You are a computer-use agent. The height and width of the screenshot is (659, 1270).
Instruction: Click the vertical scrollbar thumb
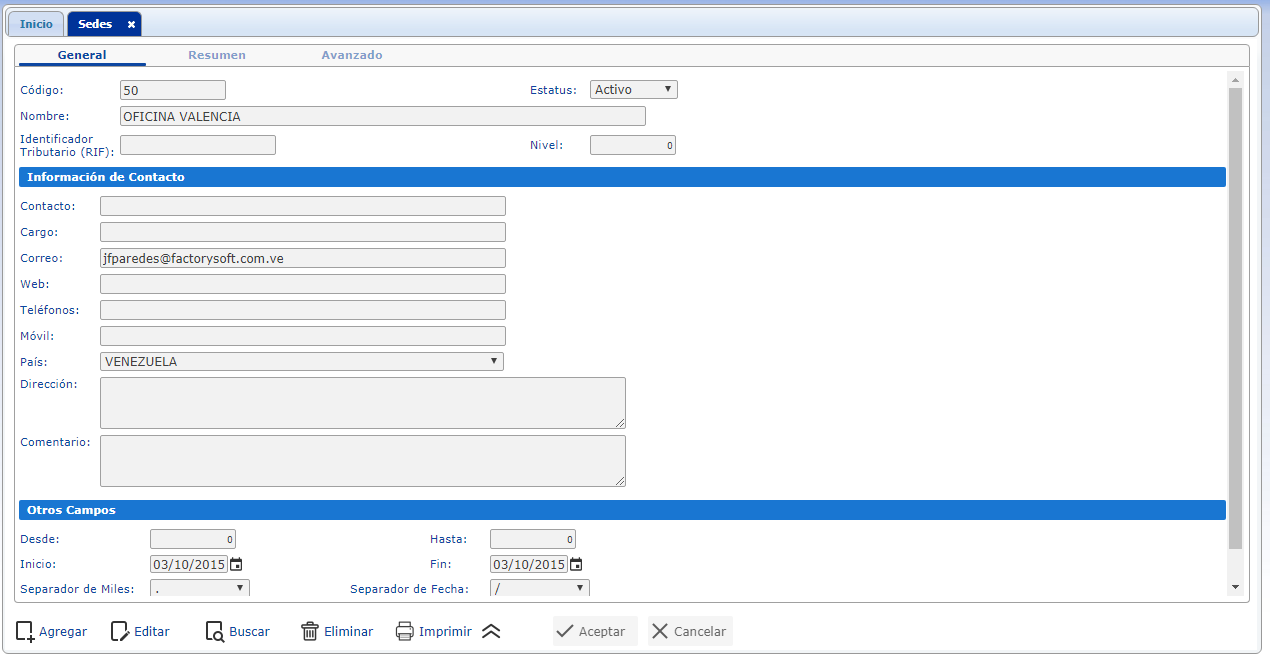pos(1236,318)
